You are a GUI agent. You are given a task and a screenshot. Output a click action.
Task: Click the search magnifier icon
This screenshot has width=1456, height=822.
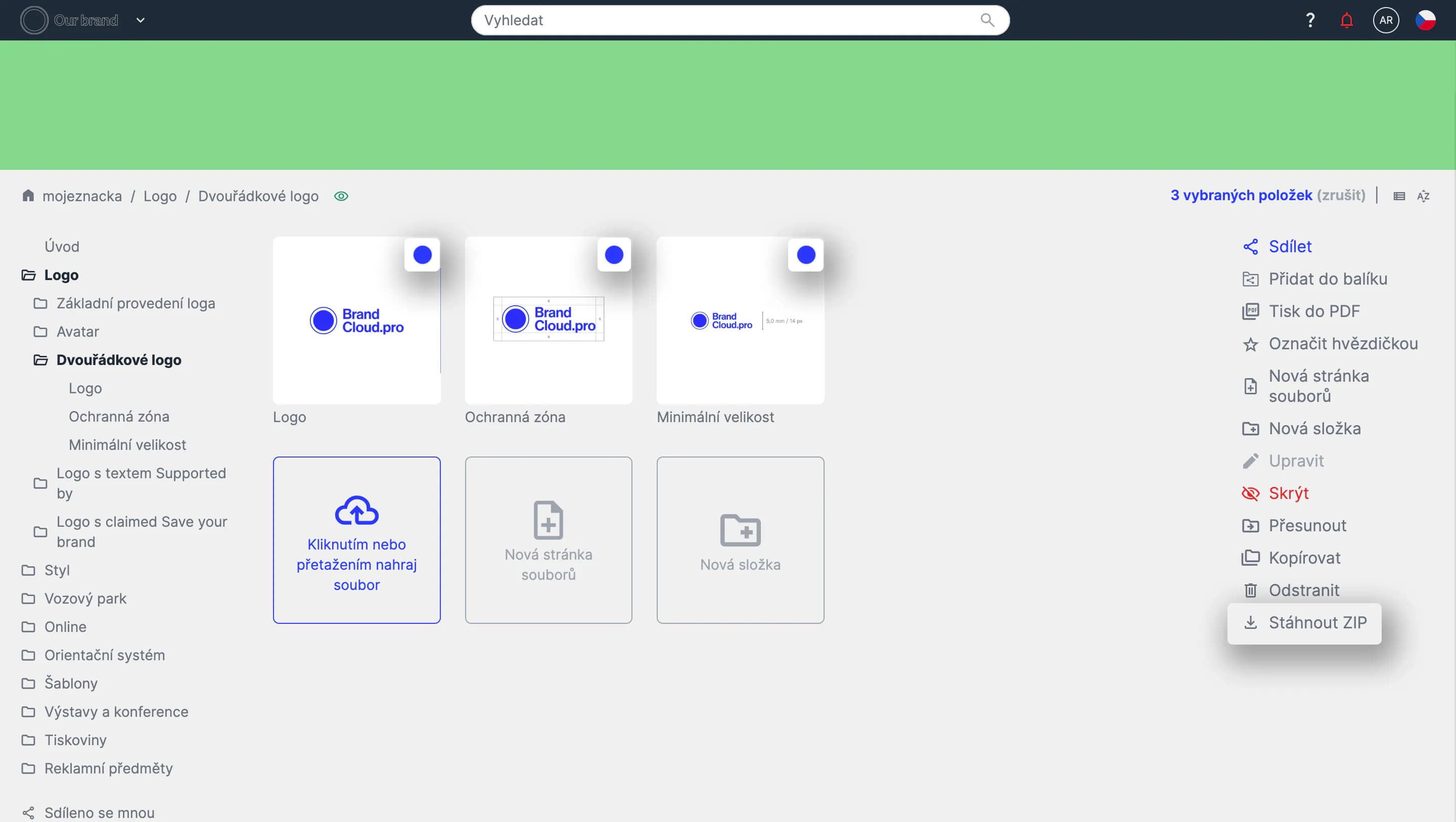987,20
